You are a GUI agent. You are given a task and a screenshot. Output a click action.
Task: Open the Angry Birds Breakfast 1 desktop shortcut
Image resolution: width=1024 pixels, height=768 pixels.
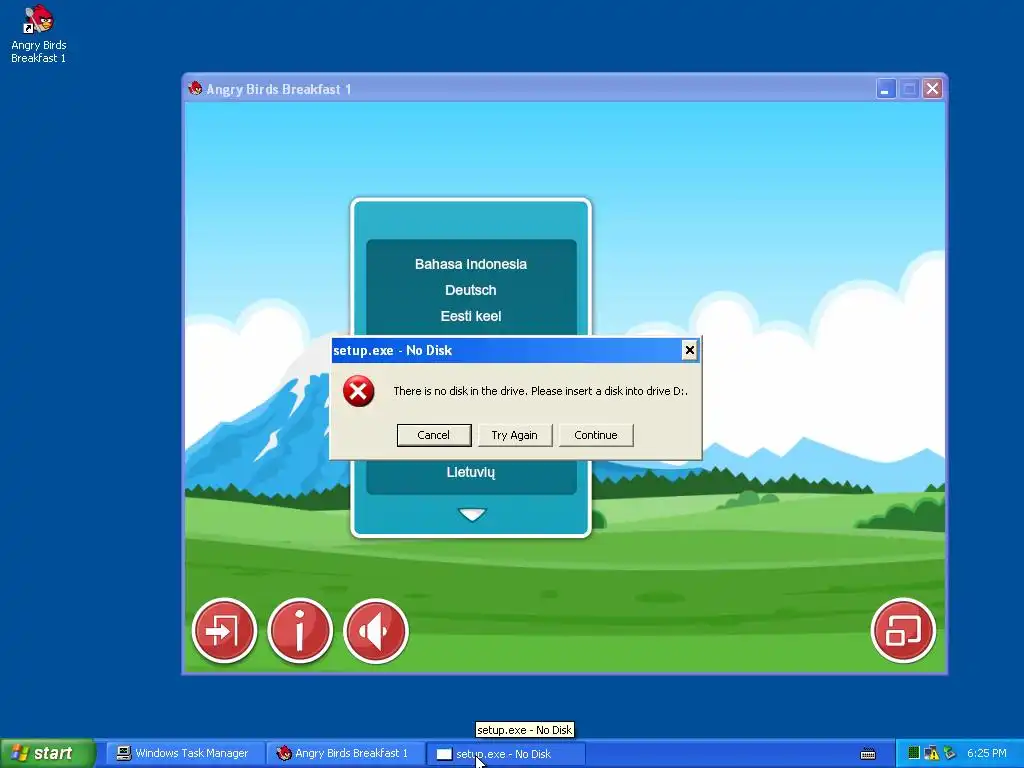coord(39,34)
